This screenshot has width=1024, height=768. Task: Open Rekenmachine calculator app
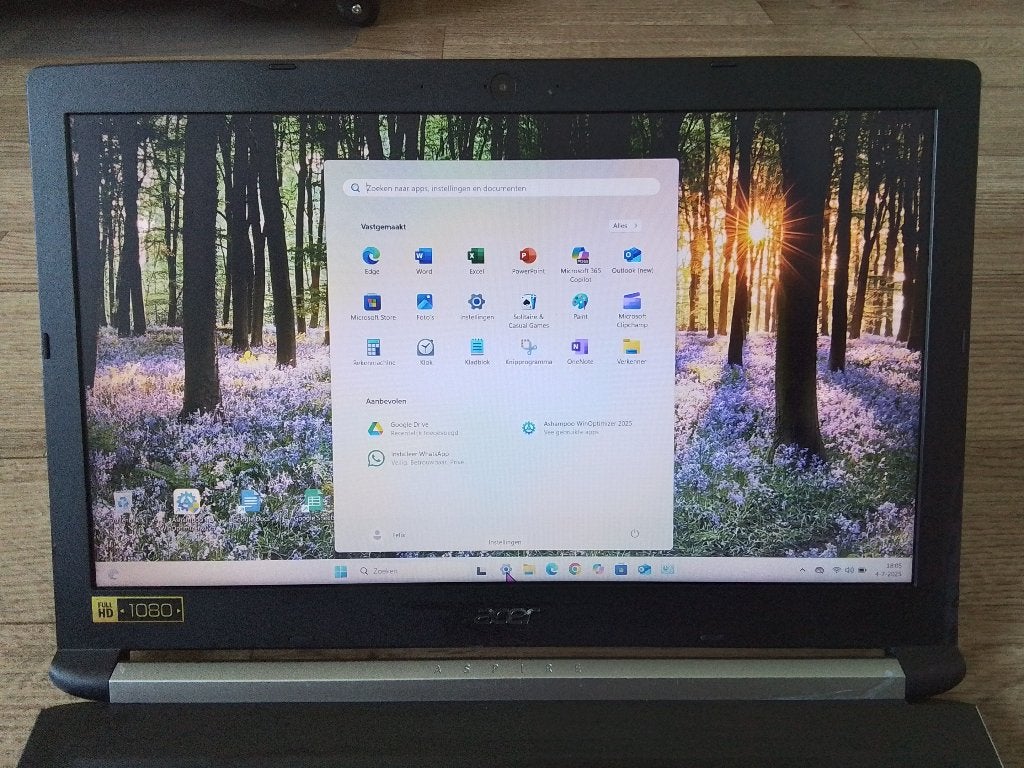point(374,351)
